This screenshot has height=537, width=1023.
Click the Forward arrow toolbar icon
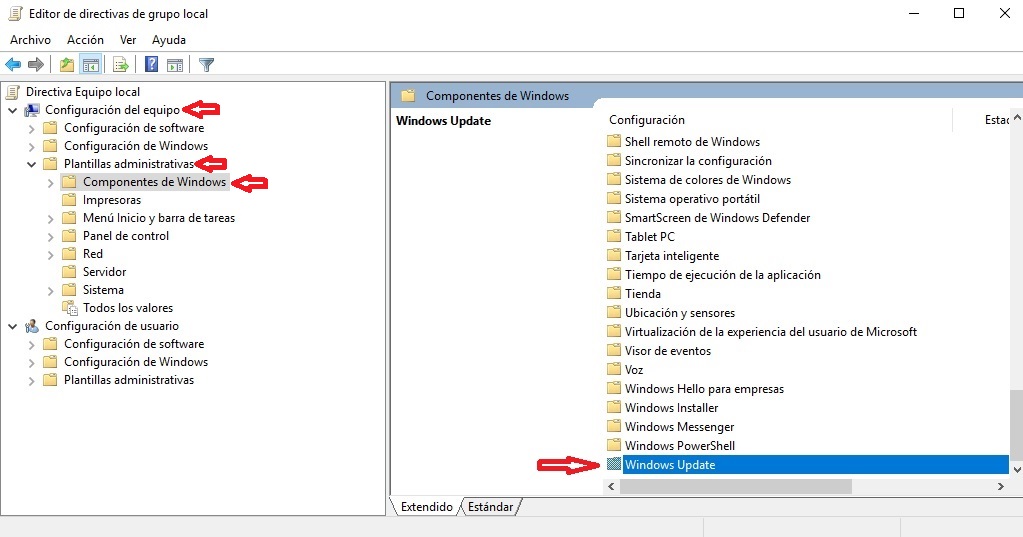(36, 65)
